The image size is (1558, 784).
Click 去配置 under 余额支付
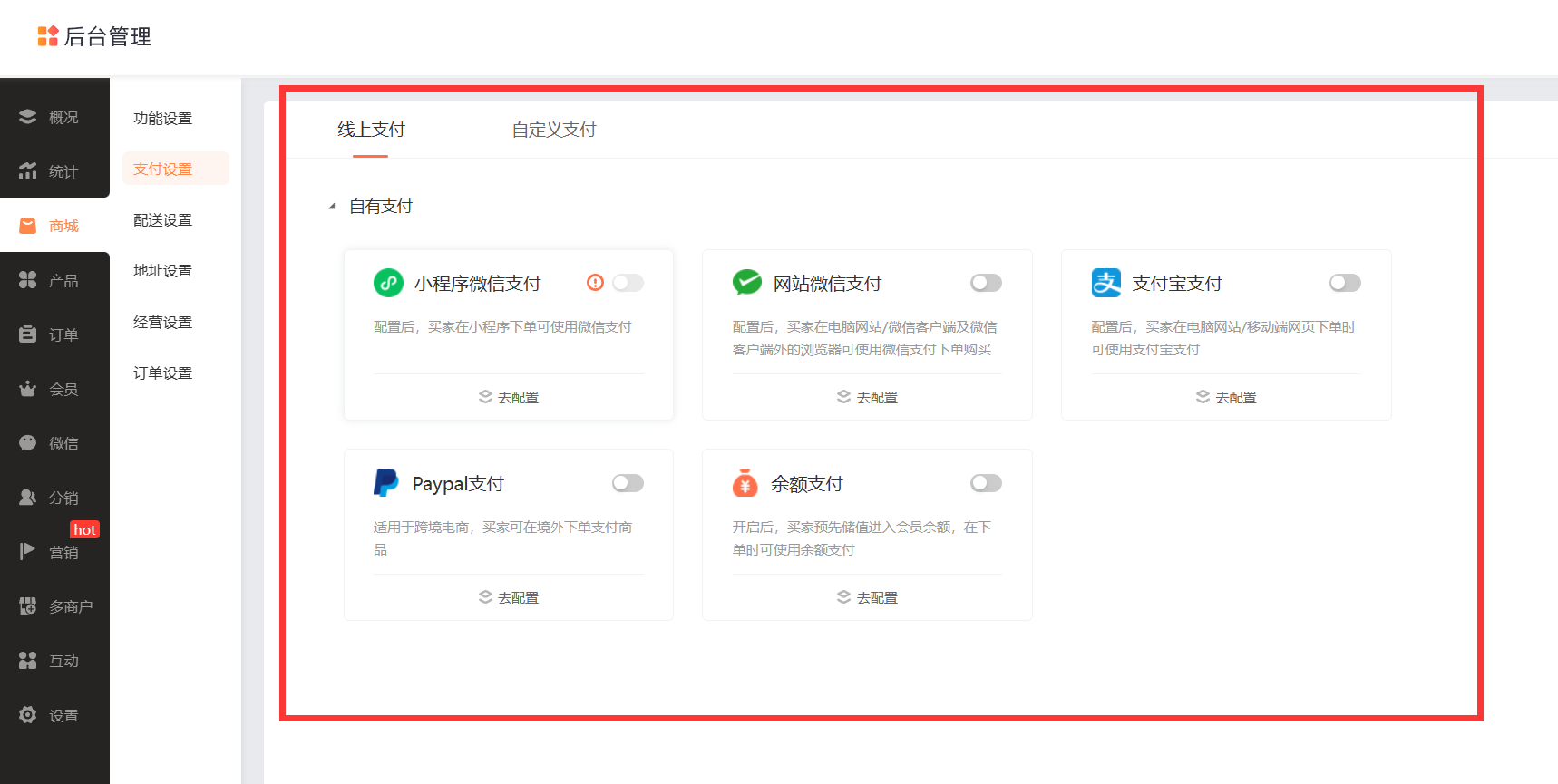[867, 597]
